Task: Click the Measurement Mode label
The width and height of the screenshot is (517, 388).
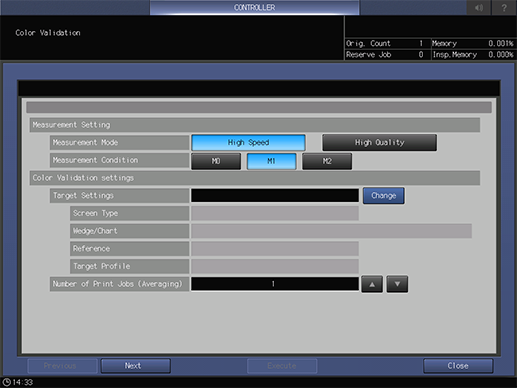Action: coord(119,143)
